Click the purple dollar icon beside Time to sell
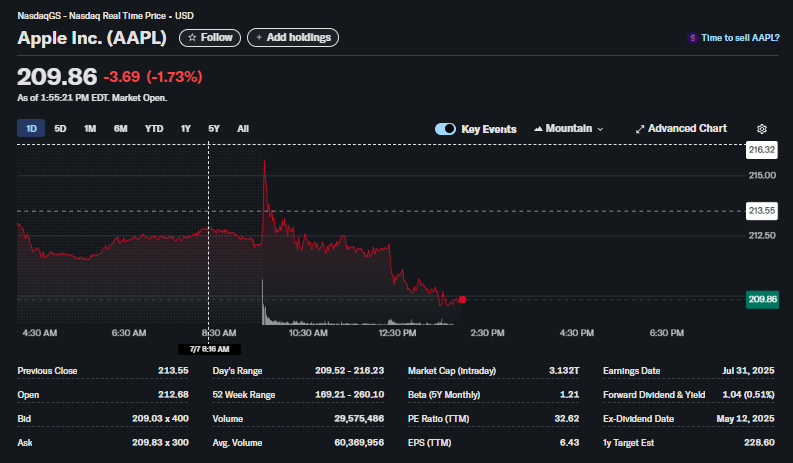Image resolution: width=793 pixels, height=463 pixels. [692, 38]
